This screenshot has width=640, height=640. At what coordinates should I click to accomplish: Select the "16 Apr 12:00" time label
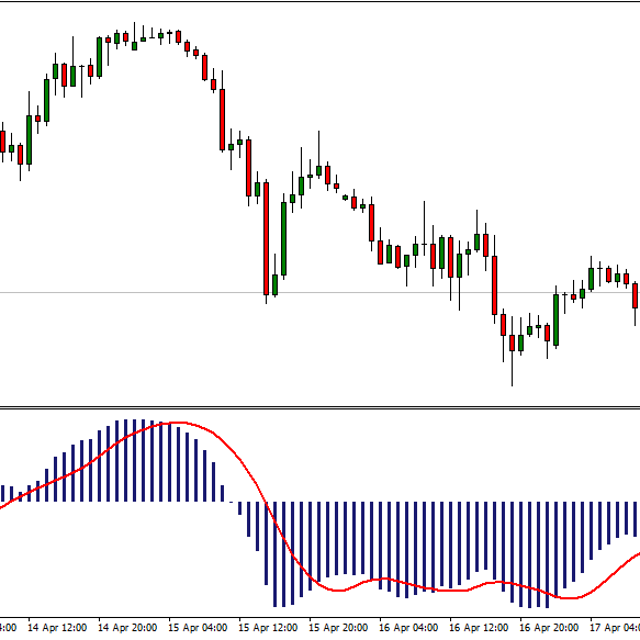(478, 628)
